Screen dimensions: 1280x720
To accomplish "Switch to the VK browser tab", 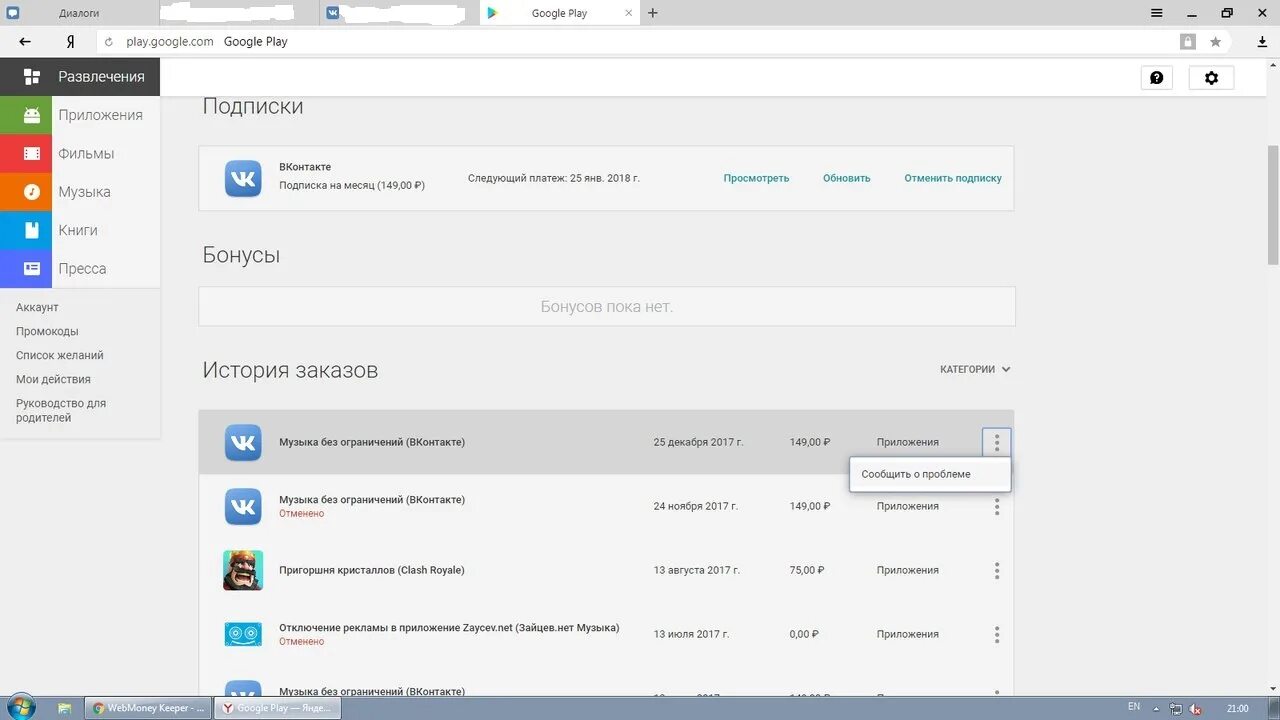I will point(400,13).
